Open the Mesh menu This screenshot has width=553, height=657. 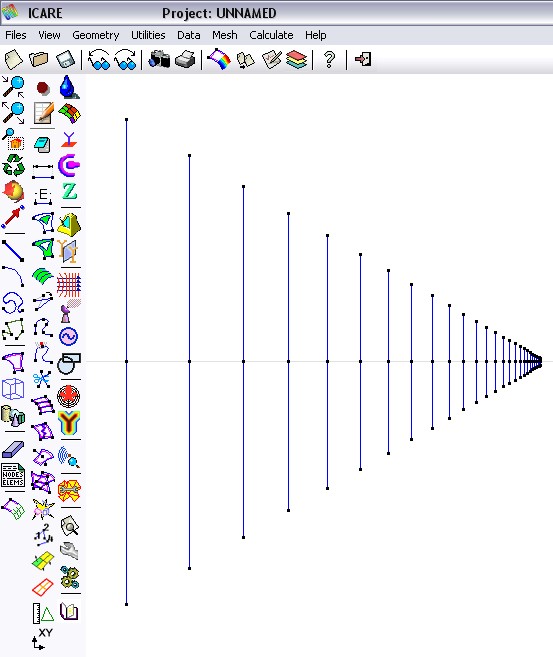(225, 35)
